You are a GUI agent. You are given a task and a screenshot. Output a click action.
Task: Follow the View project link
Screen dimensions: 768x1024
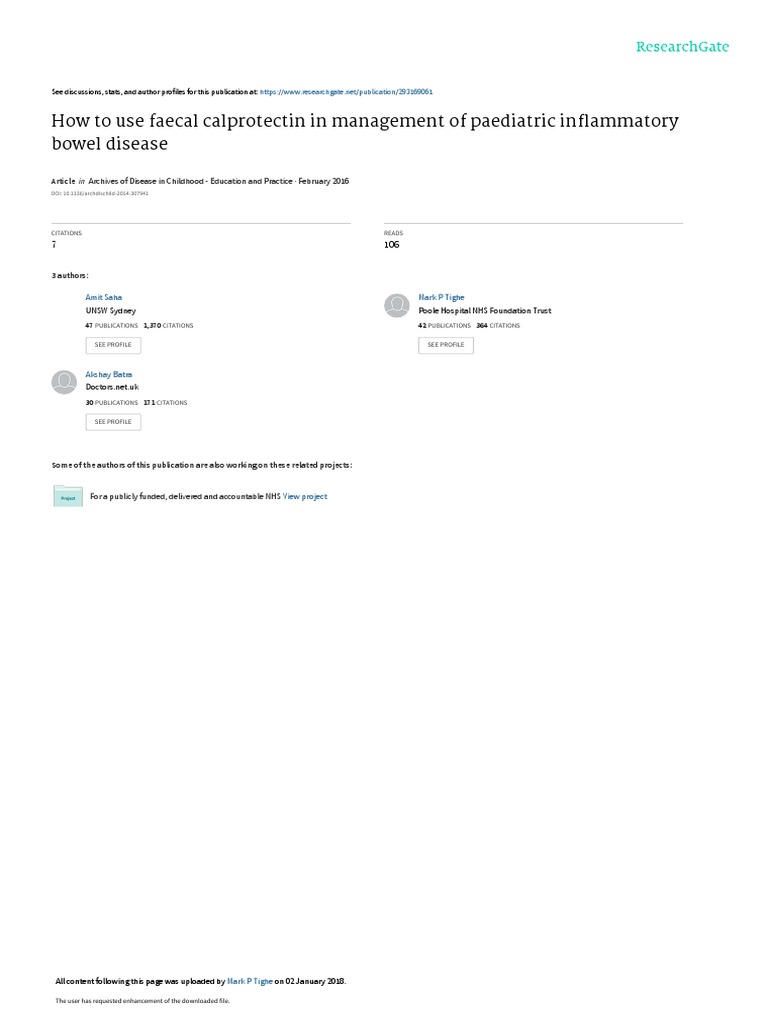tap(305, 496)
